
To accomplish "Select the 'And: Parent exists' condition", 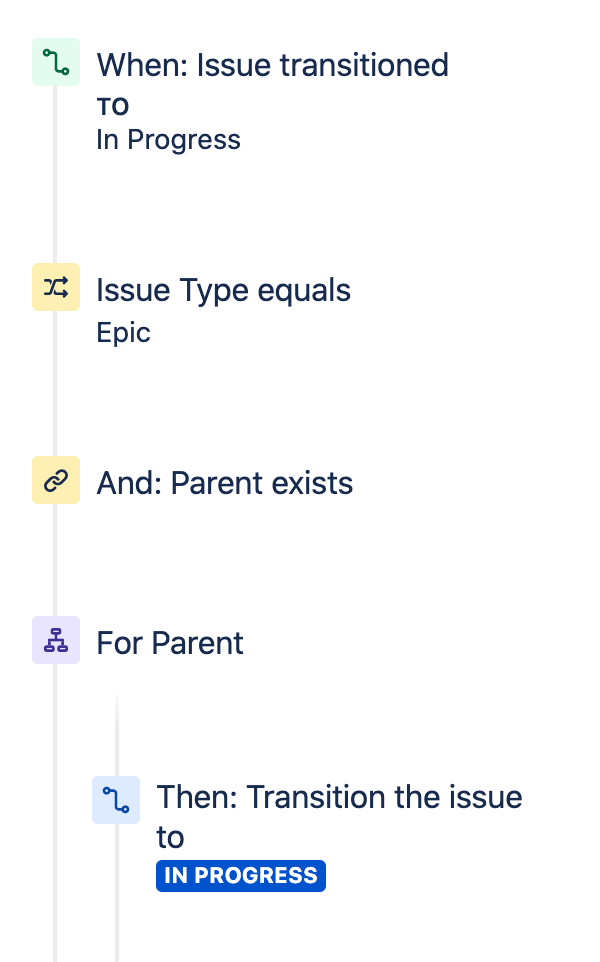I will [225, 483].
